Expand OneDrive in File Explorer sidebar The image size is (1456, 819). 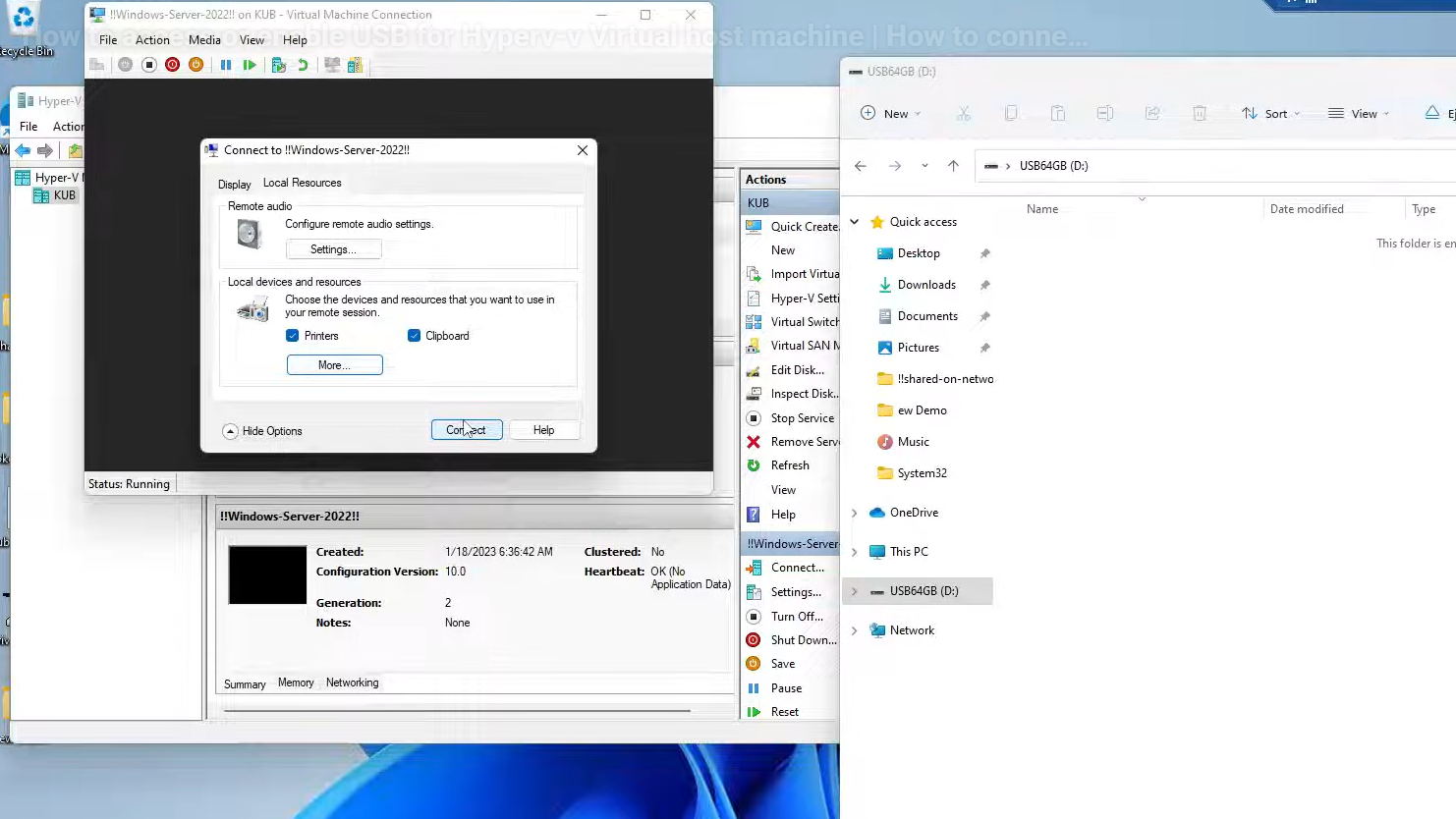(x=855, y=513)
